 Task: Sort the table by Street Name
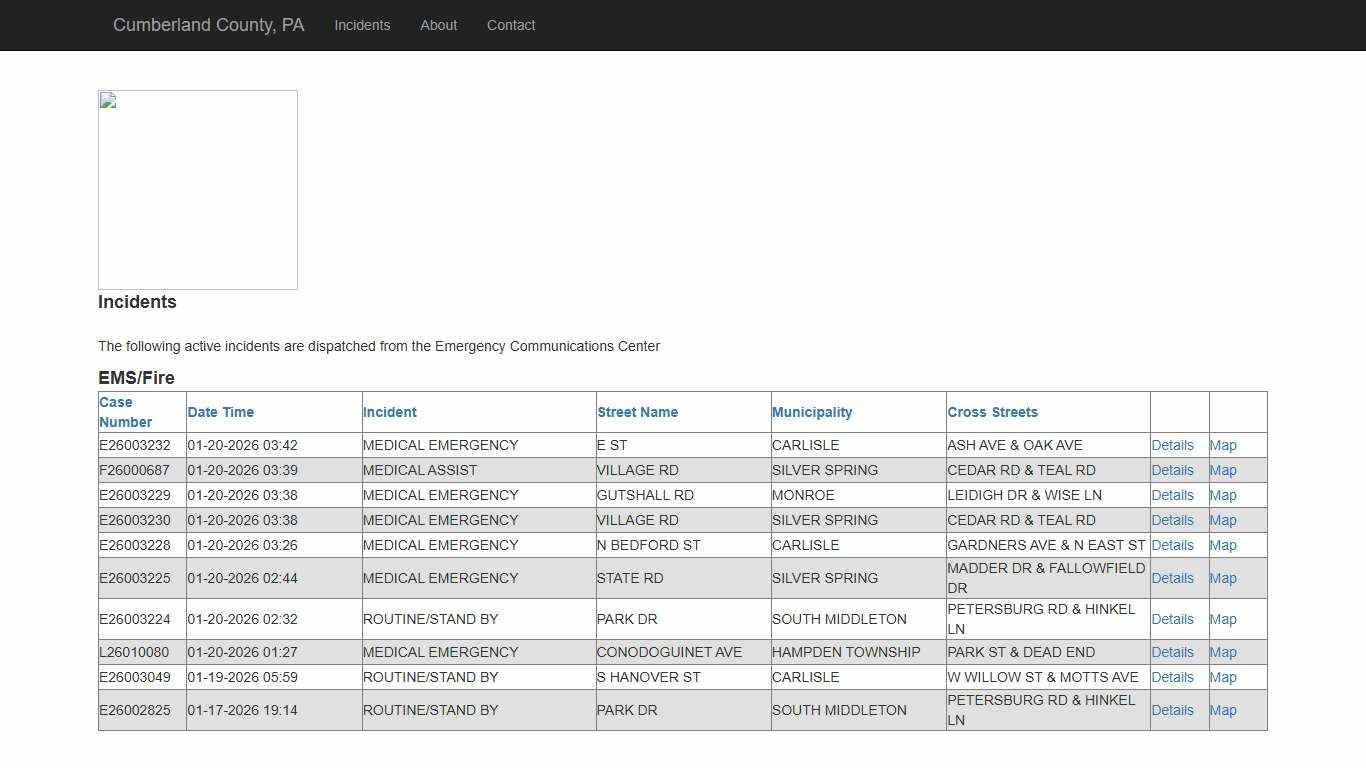637,411
